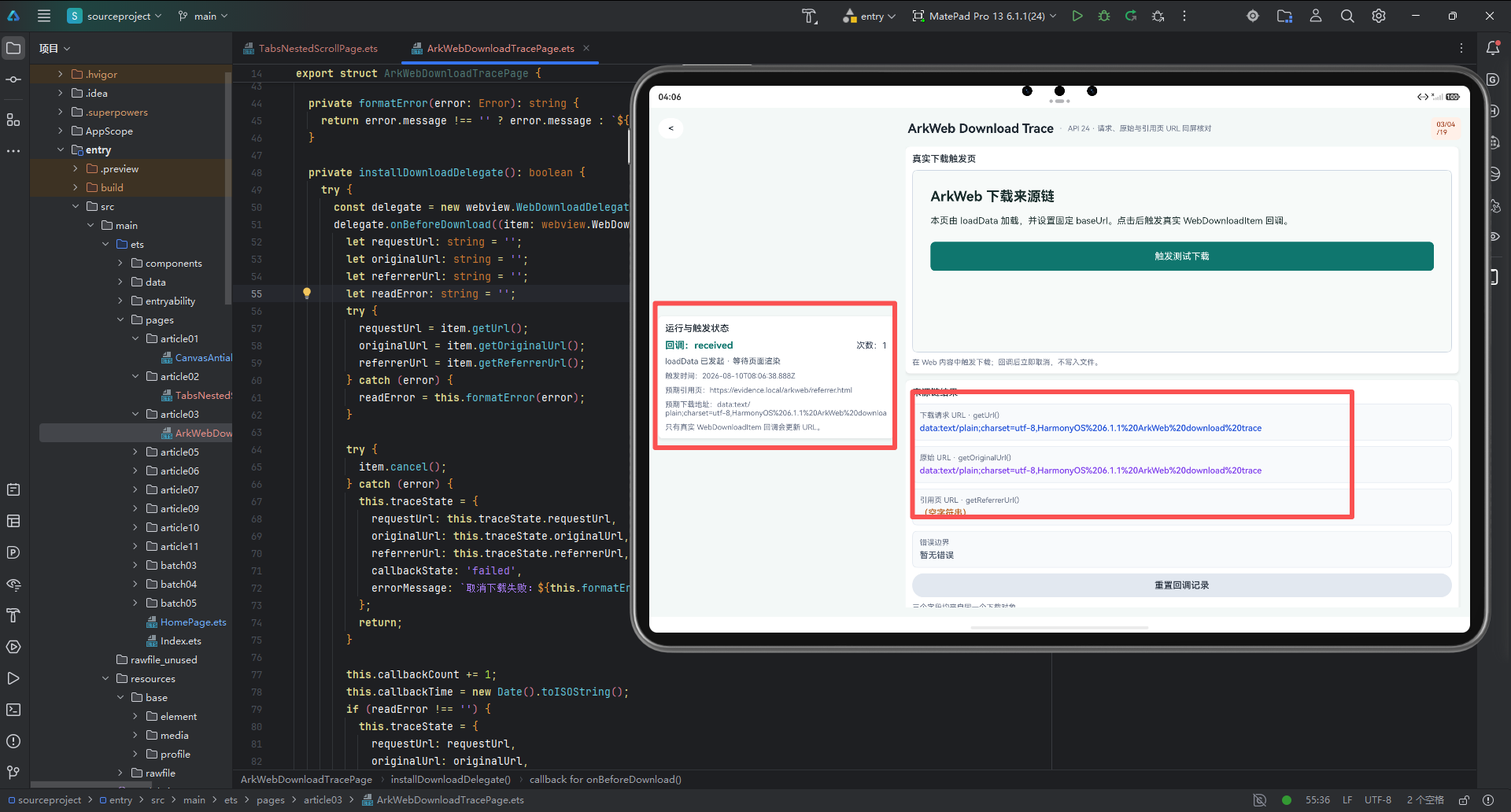Open the editor tab bar's three-dot options menu
The height and width of the screenshot is (812, 1511).
click(1461, 48)
